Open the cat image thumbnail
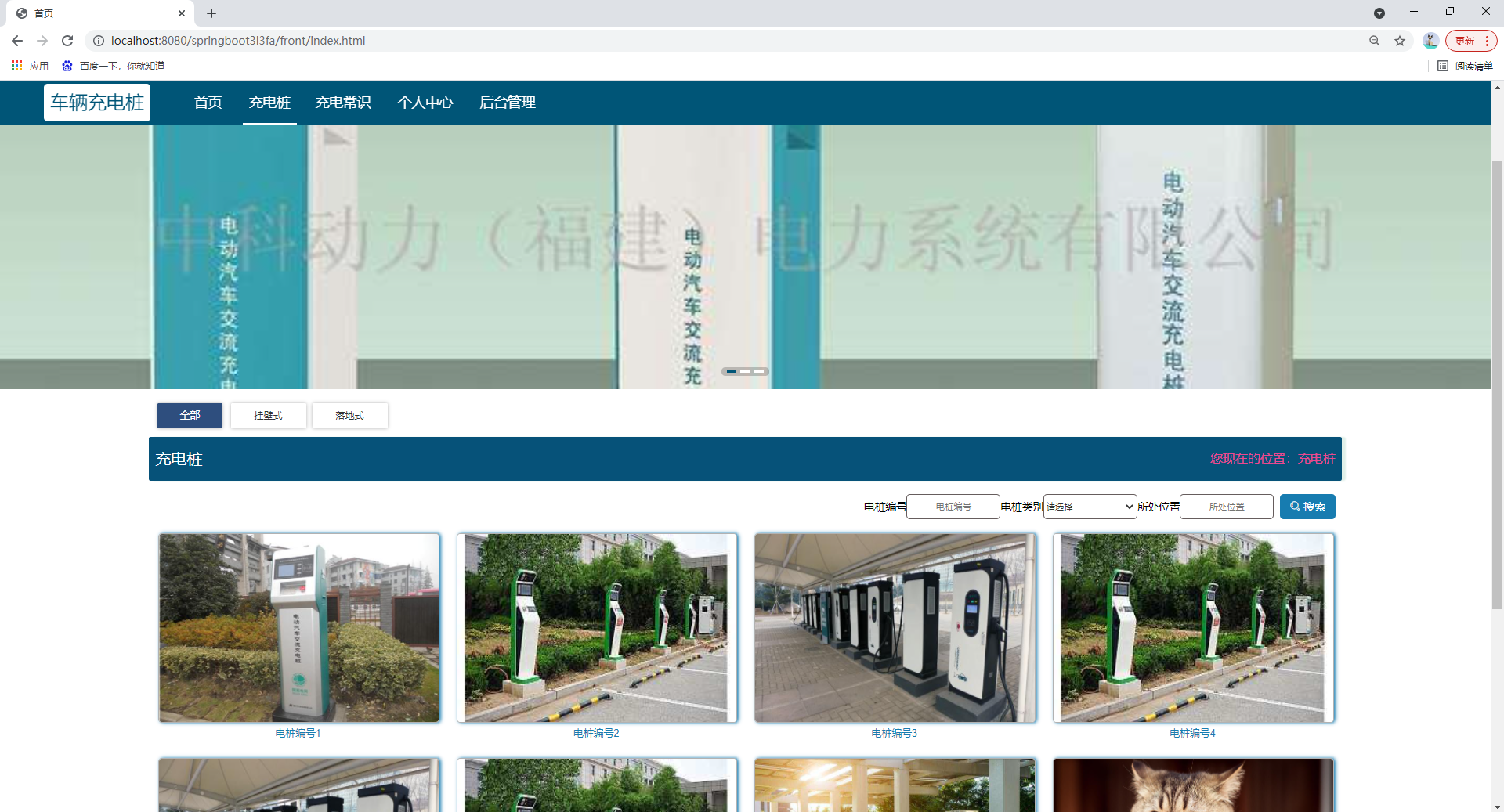The height and width of the screenshot is (812, 1504). pos(1193,785)
